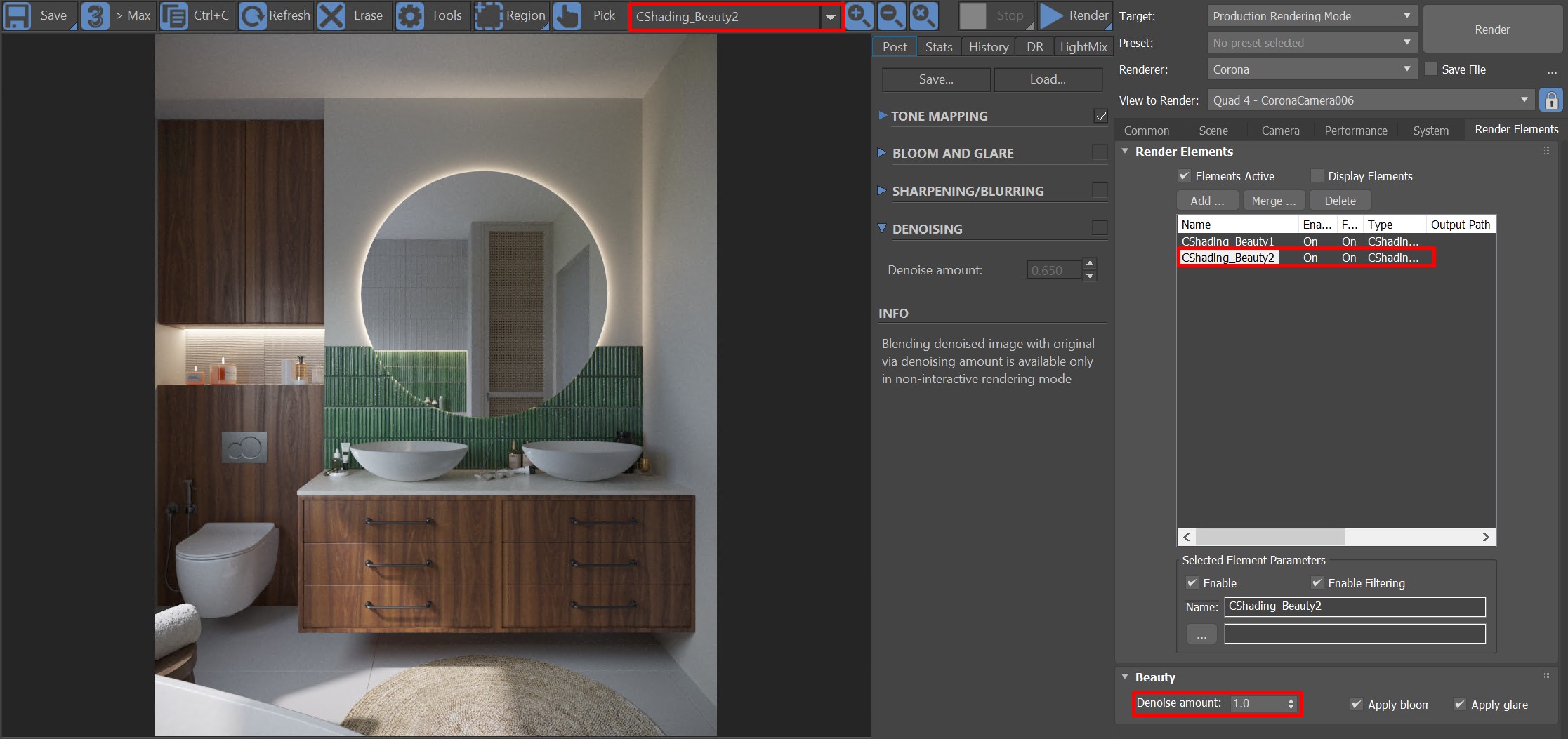Click the Erase X icon

pos(331,15)
